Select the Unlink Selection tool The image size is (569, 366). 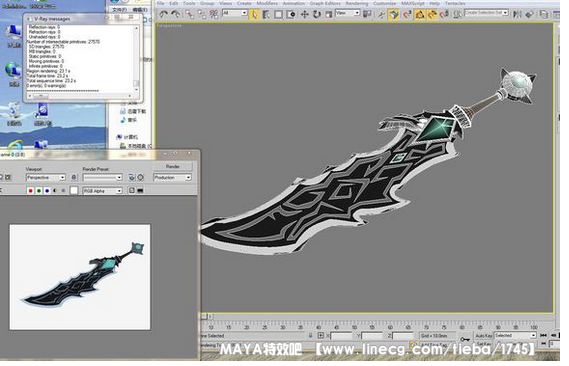click(202, 14)
